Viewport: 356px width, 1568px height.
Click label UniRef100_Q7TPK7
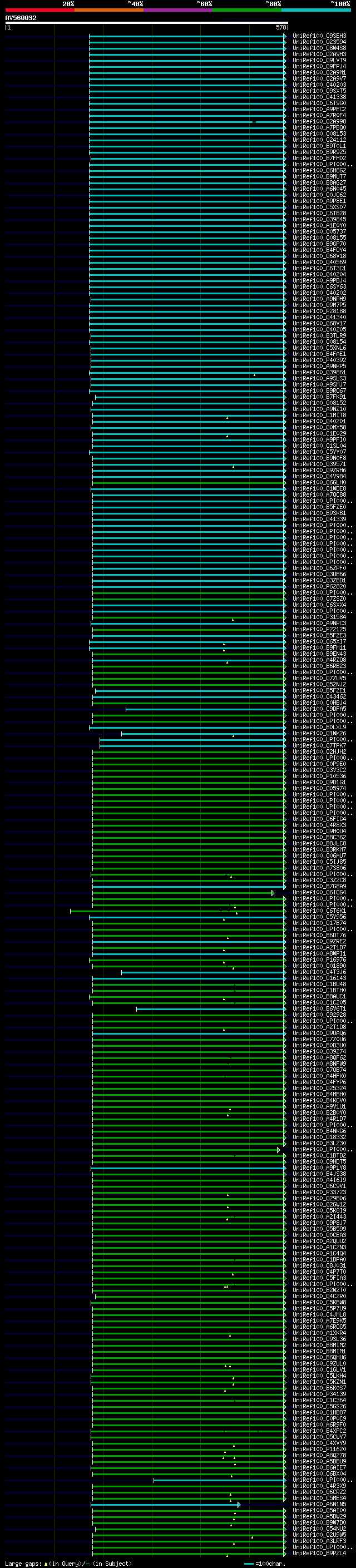tap(319, 746)
